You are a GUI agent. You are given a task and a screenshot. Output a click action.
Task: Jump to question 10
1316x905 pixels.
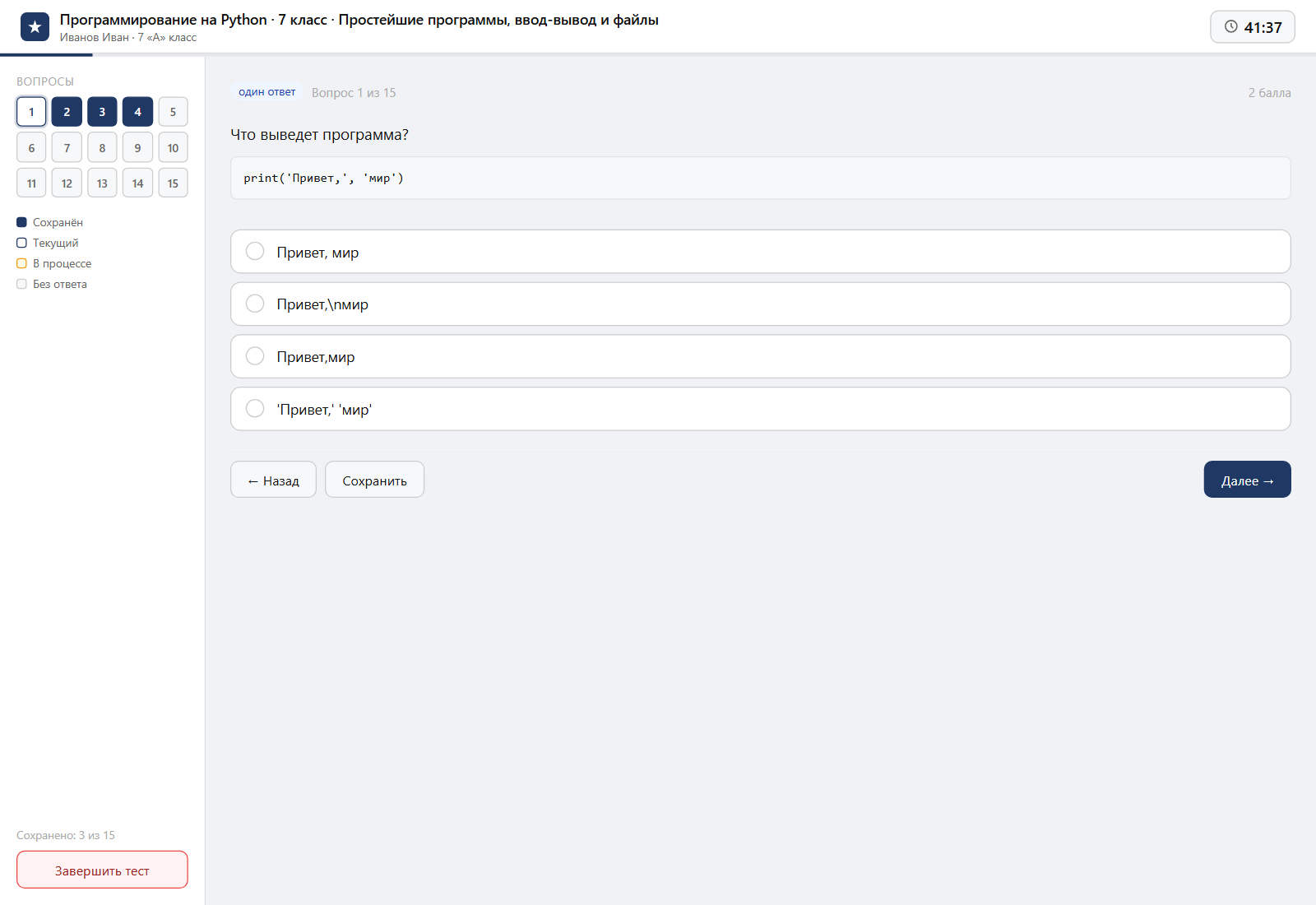(x=173, y=148)
